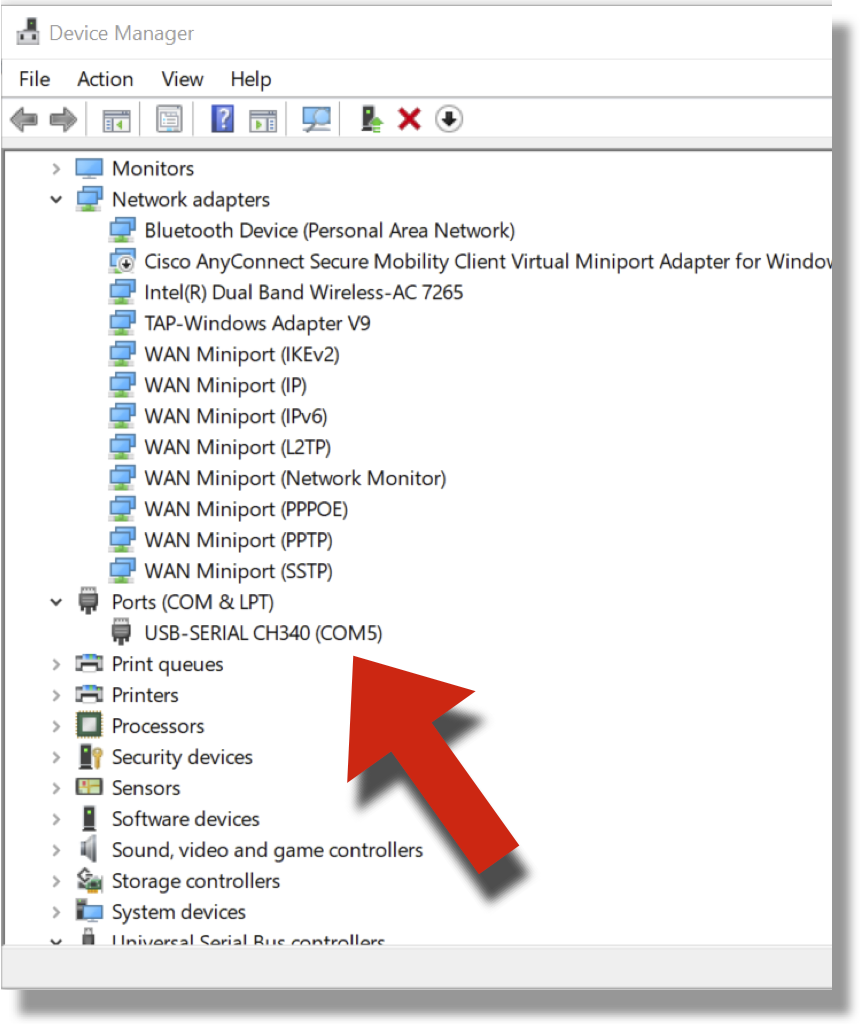Image resolution: width=860 pixels, height=1024 pixels.
Task: Open the File menu
Action: coord(34,79)
